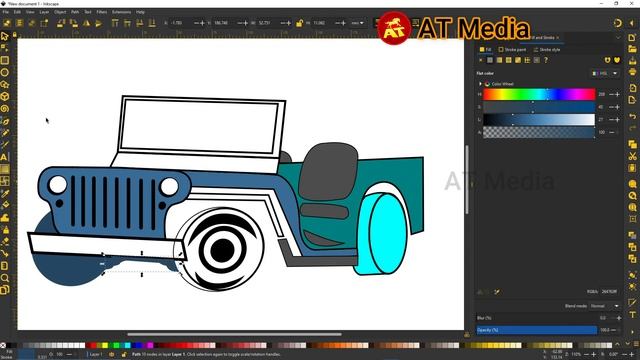Increase the Blur percentage with plus

[x=619, y=318]
